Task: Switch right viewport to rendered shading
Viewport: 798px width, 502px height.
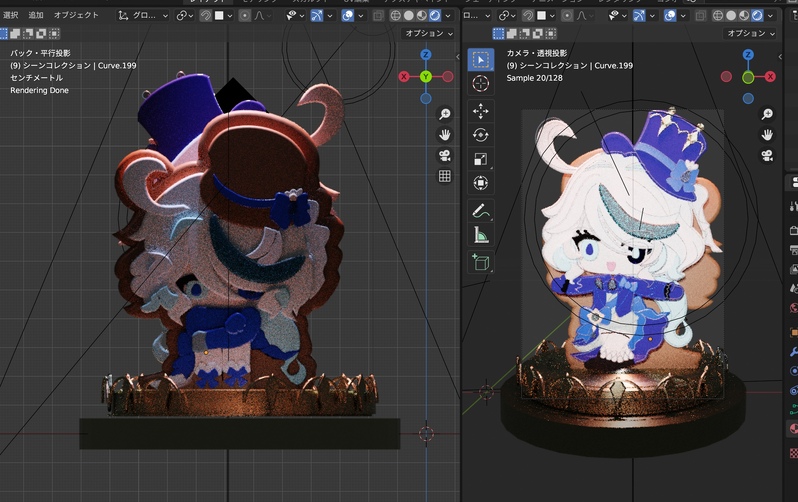Action: (757, 16)
